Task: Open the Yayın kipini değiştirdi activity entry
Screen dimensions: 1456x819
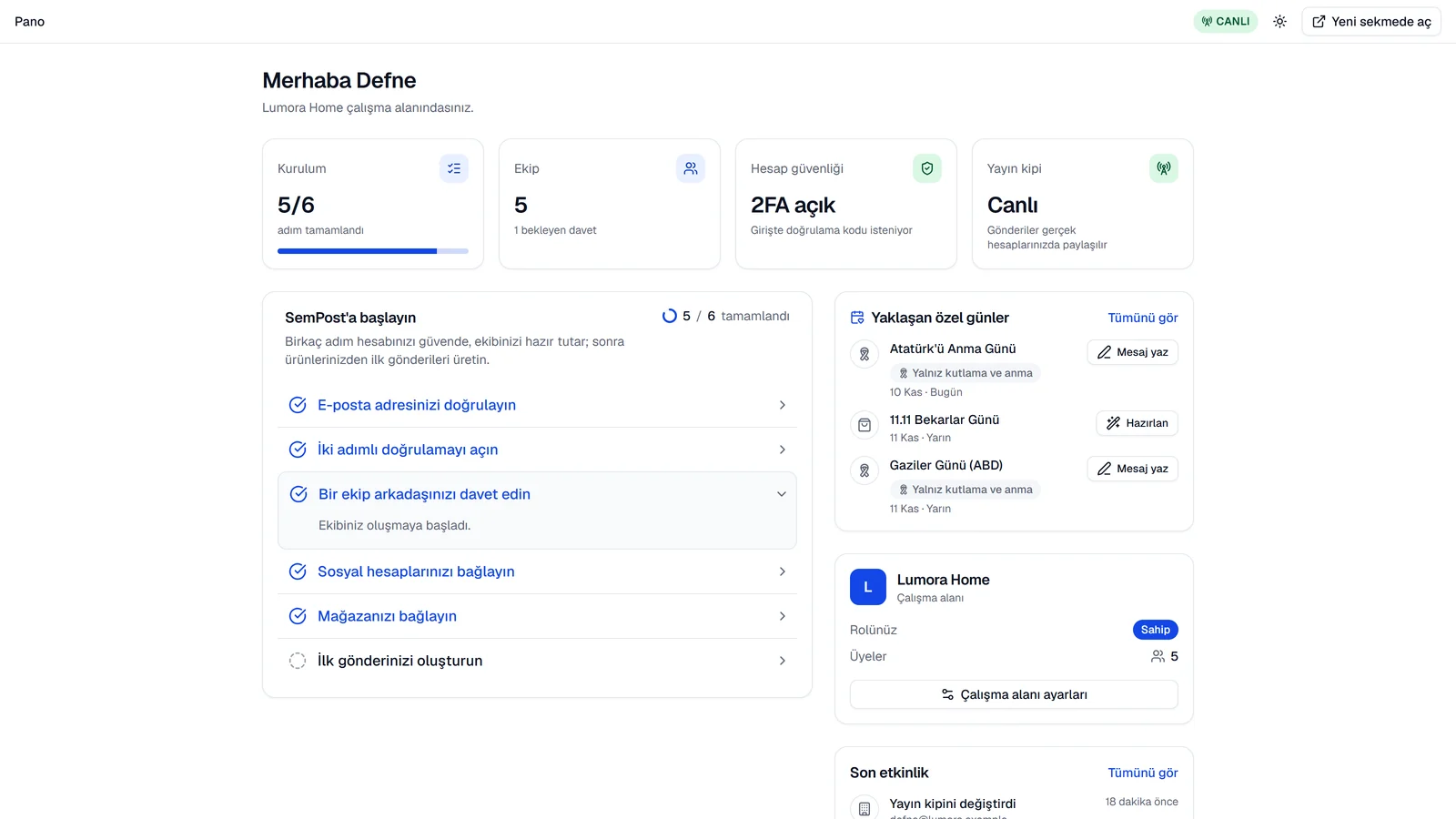Action: [x=1014, y=807]
